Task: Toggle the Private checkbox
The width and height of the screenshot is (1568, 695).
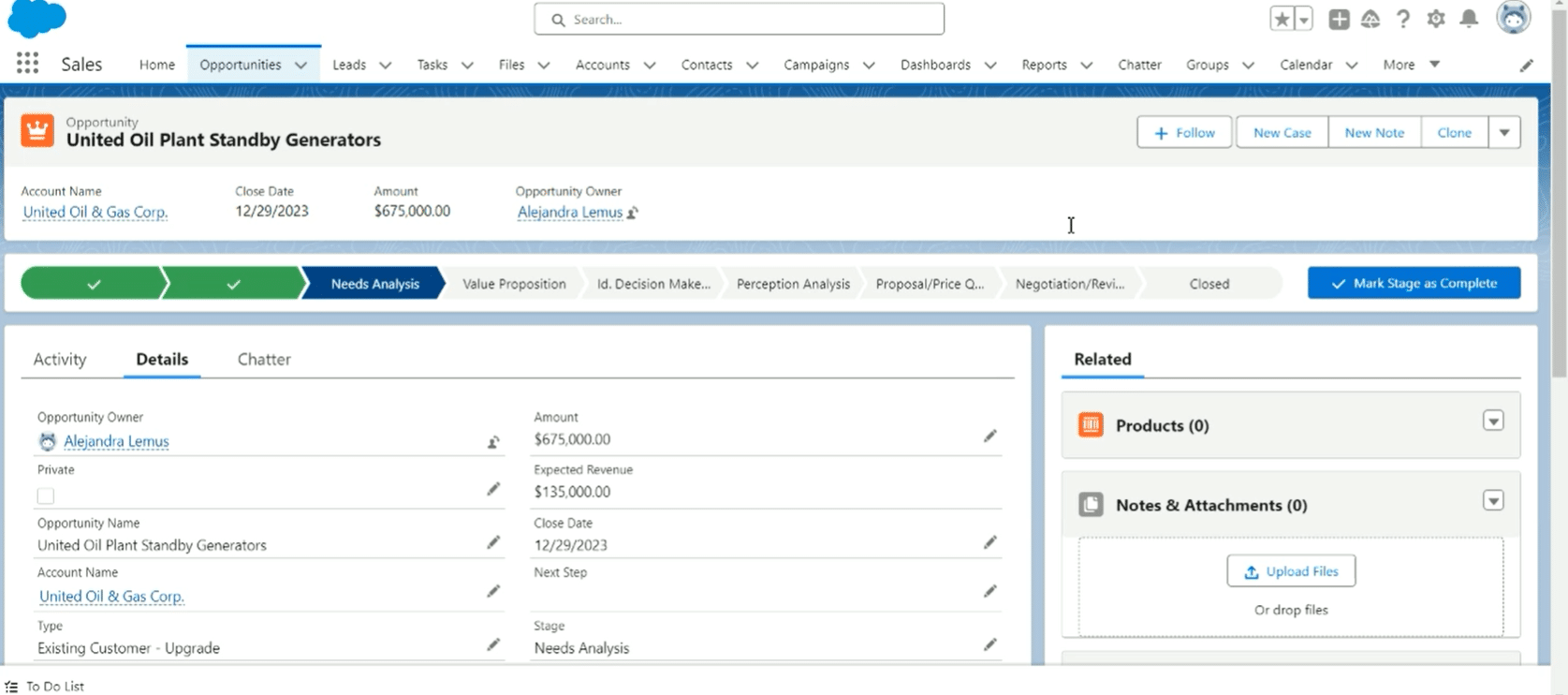Action: [46, 495]
